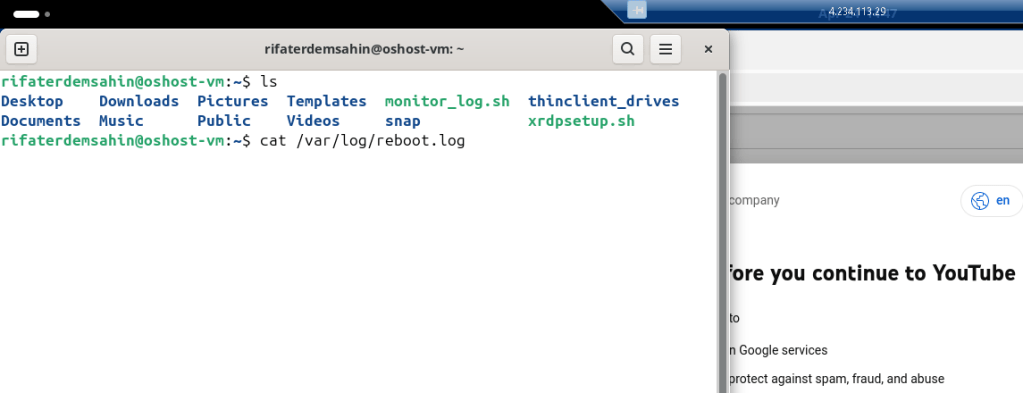This screenshot has width=1023, height=393.
Task: Open the en language selector in browser
Action: [992, 201]
